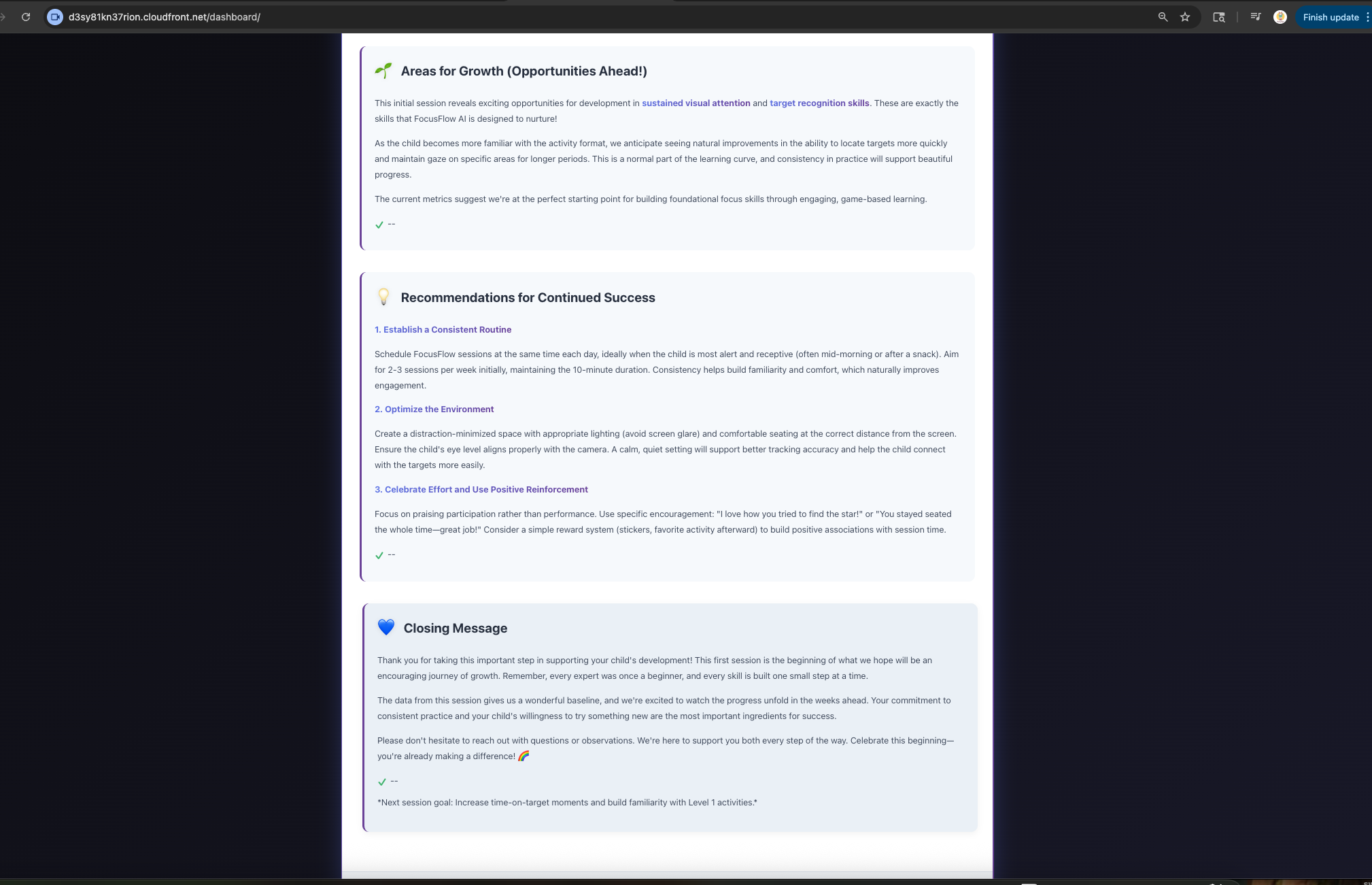The width and height of the screenshot is (1372, 885).
Task: Click the green checkmark under Recommendations
Action: (x=379, y=555)
